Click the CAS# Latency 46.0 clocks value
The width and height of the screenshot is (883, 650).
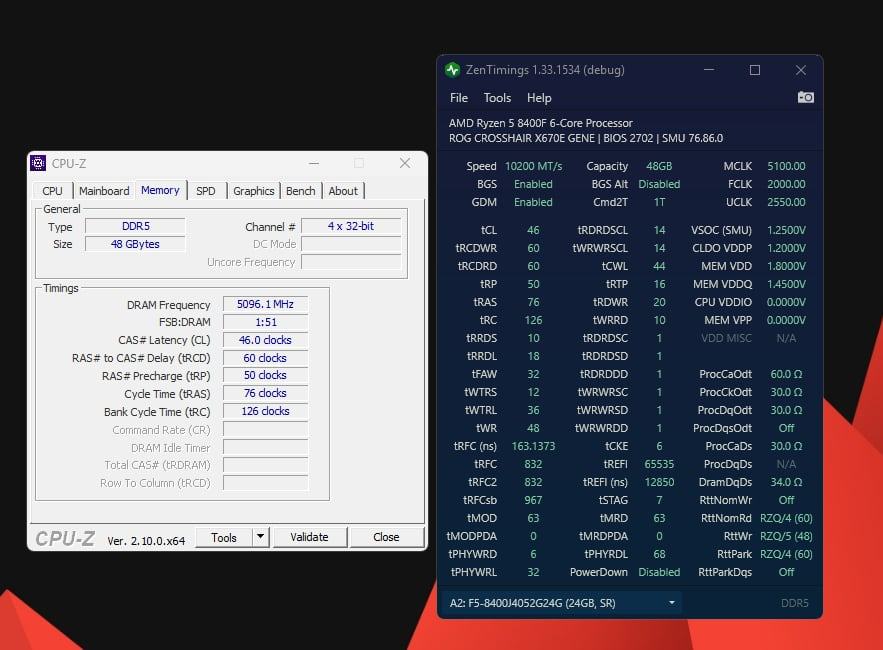265,340
